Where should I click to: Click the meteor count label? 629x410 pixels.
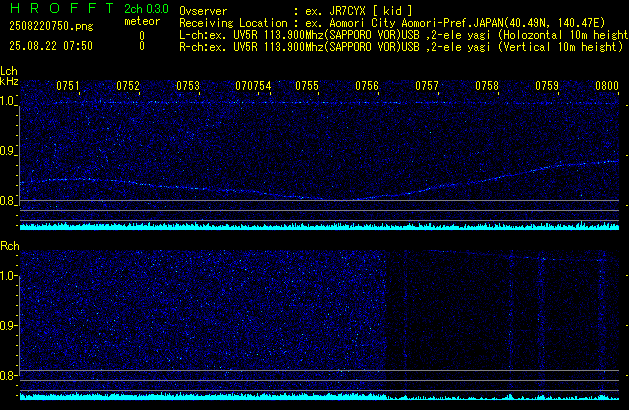point(142,21)
